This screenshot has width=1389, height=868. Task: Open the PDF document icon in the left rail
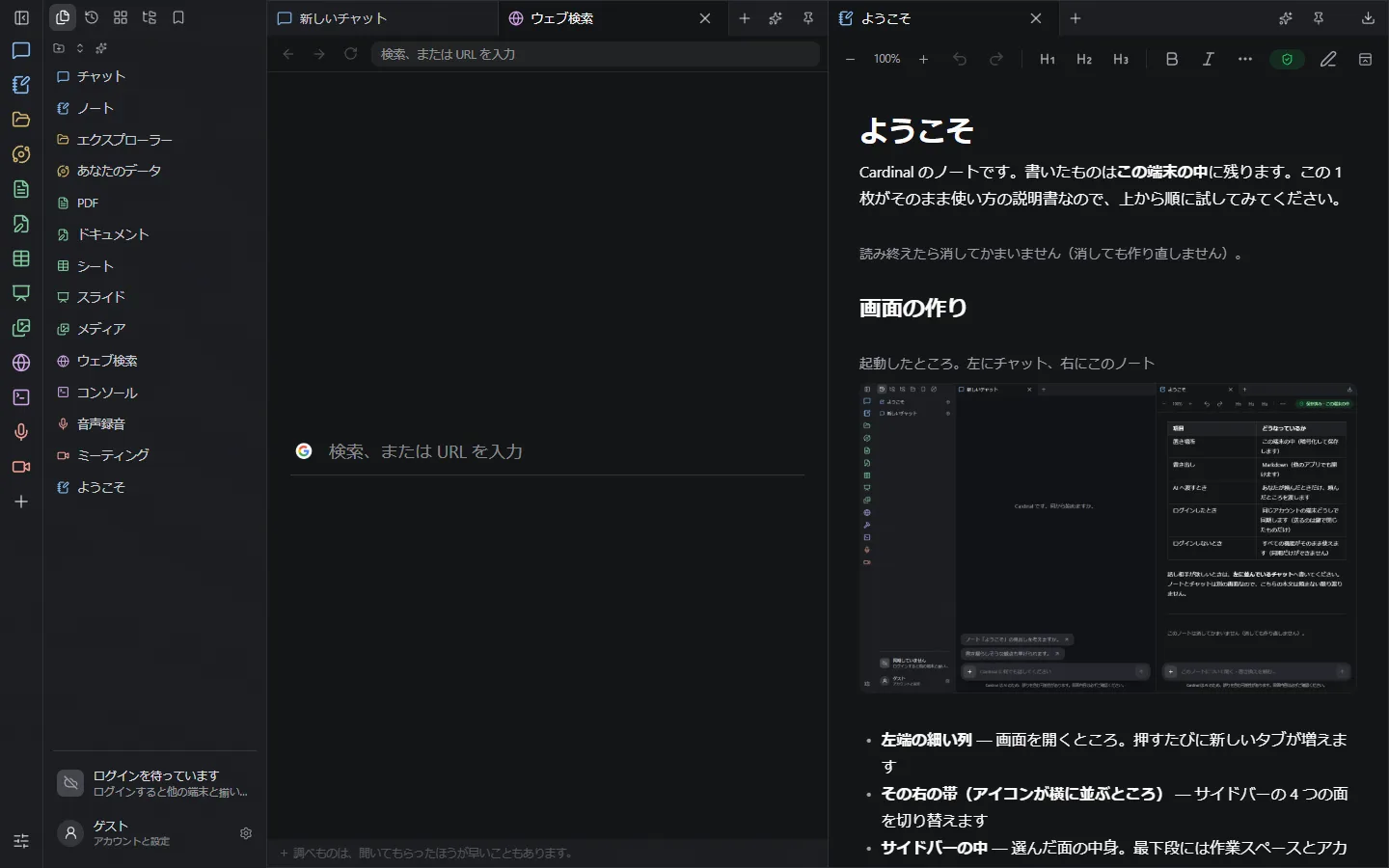pos(21,189)
